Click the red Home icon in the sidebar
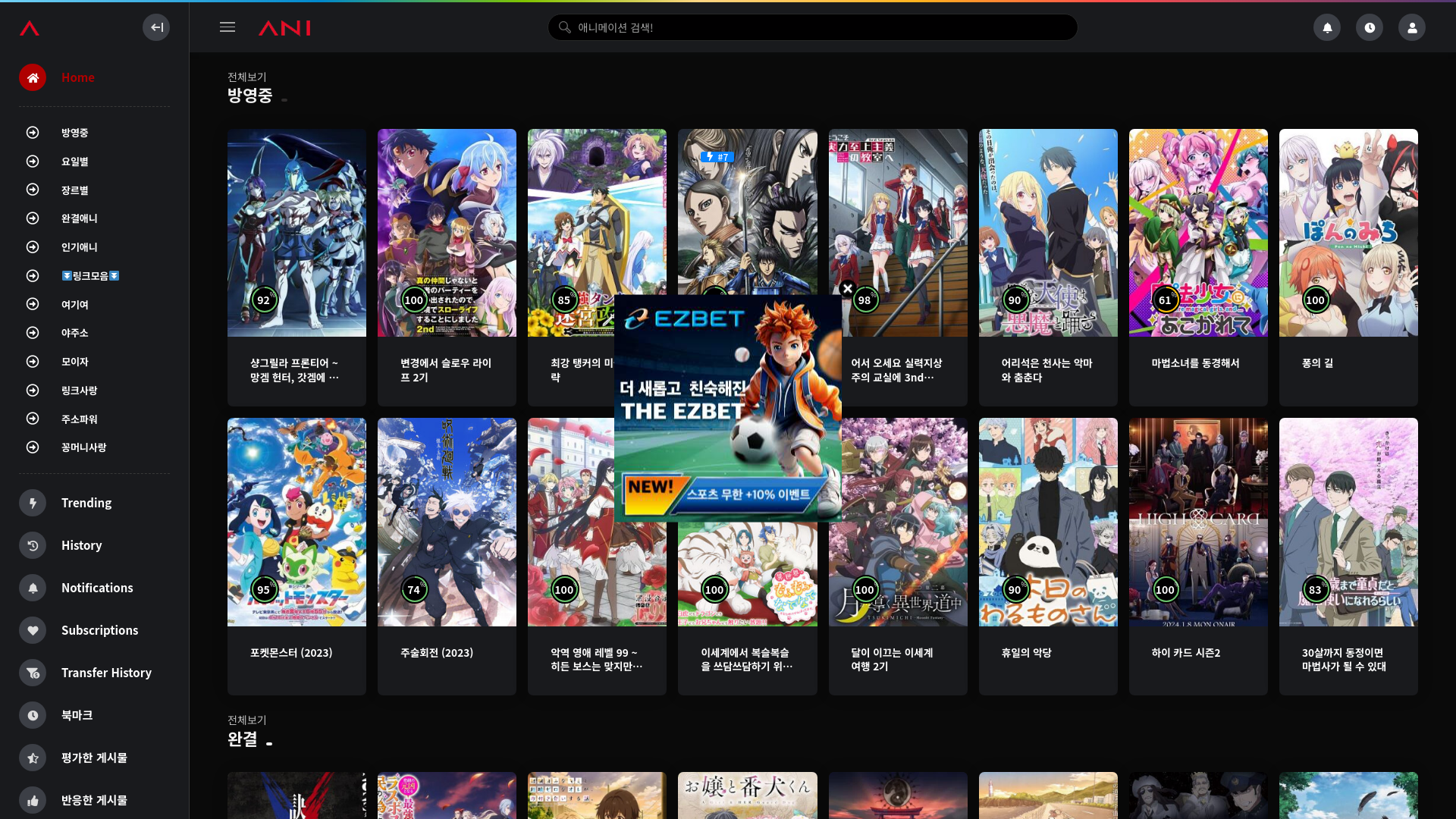 click(x=33, y=77)
